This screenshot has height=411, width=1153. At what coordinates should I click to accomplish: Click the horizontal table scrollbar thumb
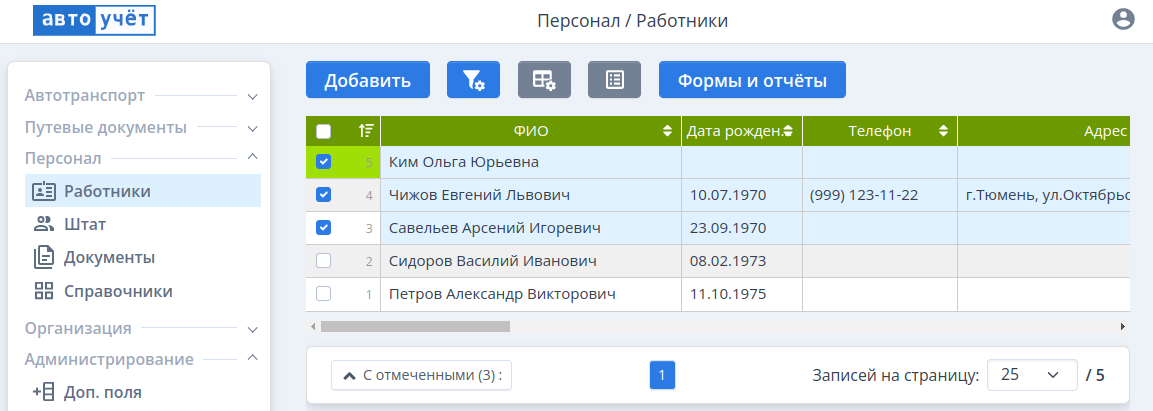[415, 326]
